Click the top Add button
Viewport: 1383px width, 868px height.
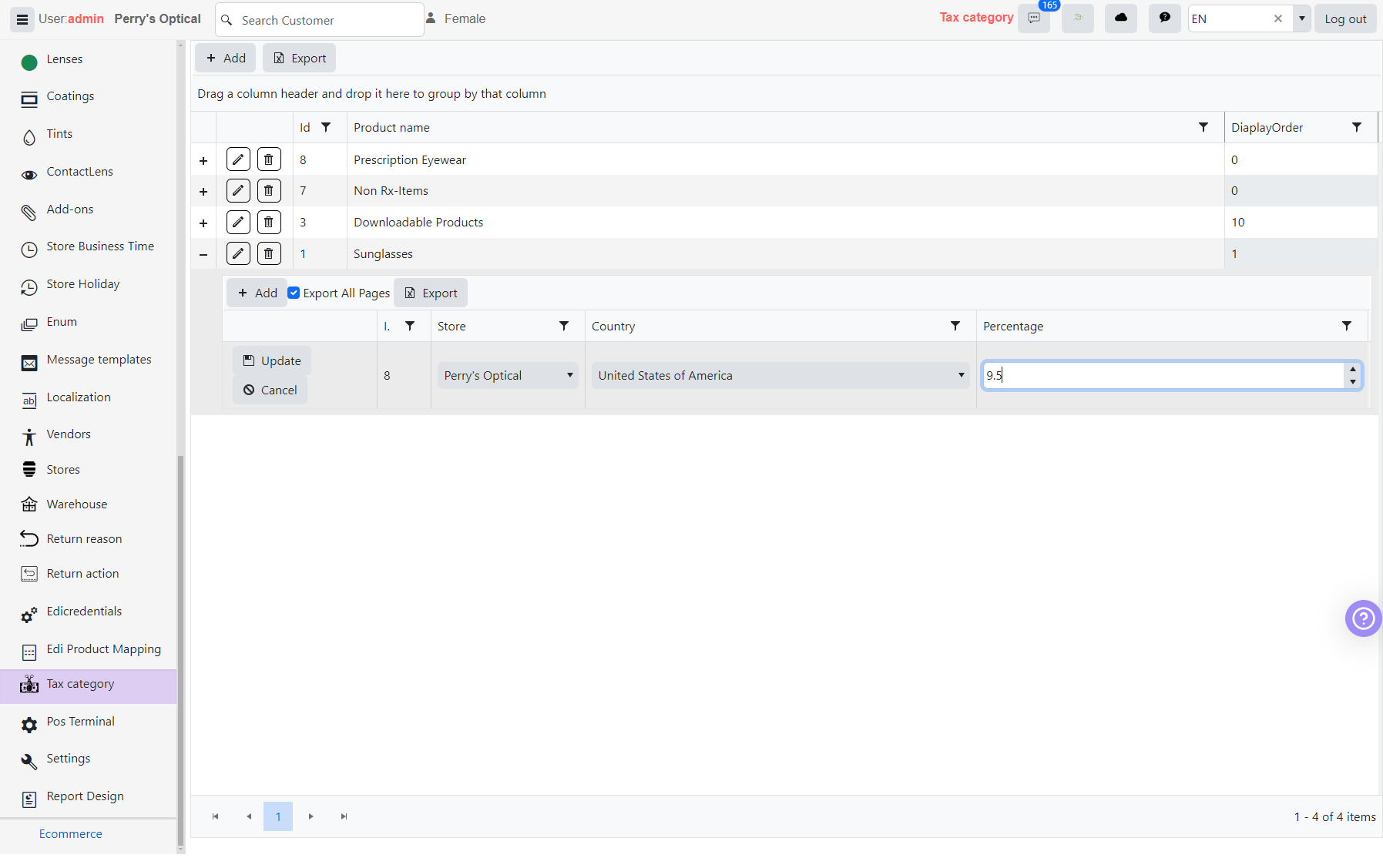point(226,58)
